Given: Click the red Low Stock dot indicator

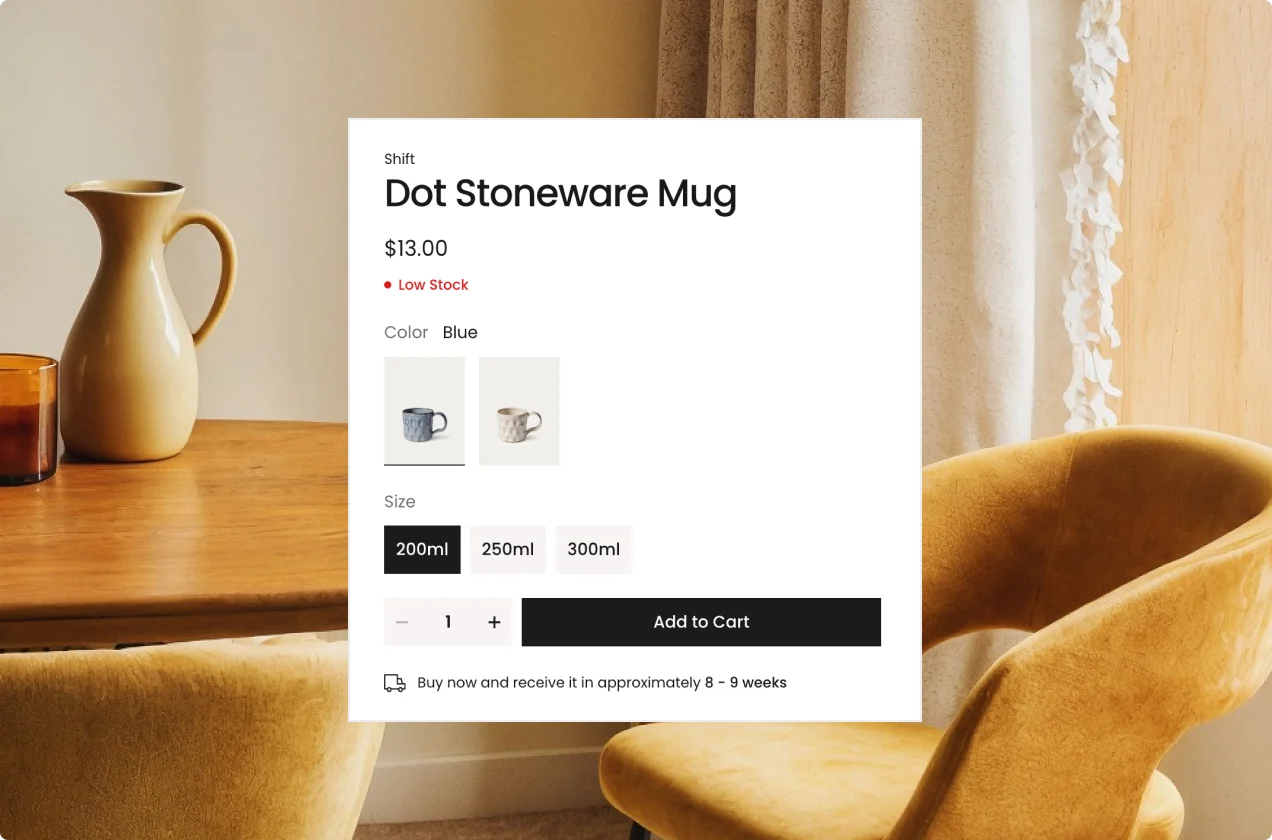Looking at the screenshot, I should 388,285.
